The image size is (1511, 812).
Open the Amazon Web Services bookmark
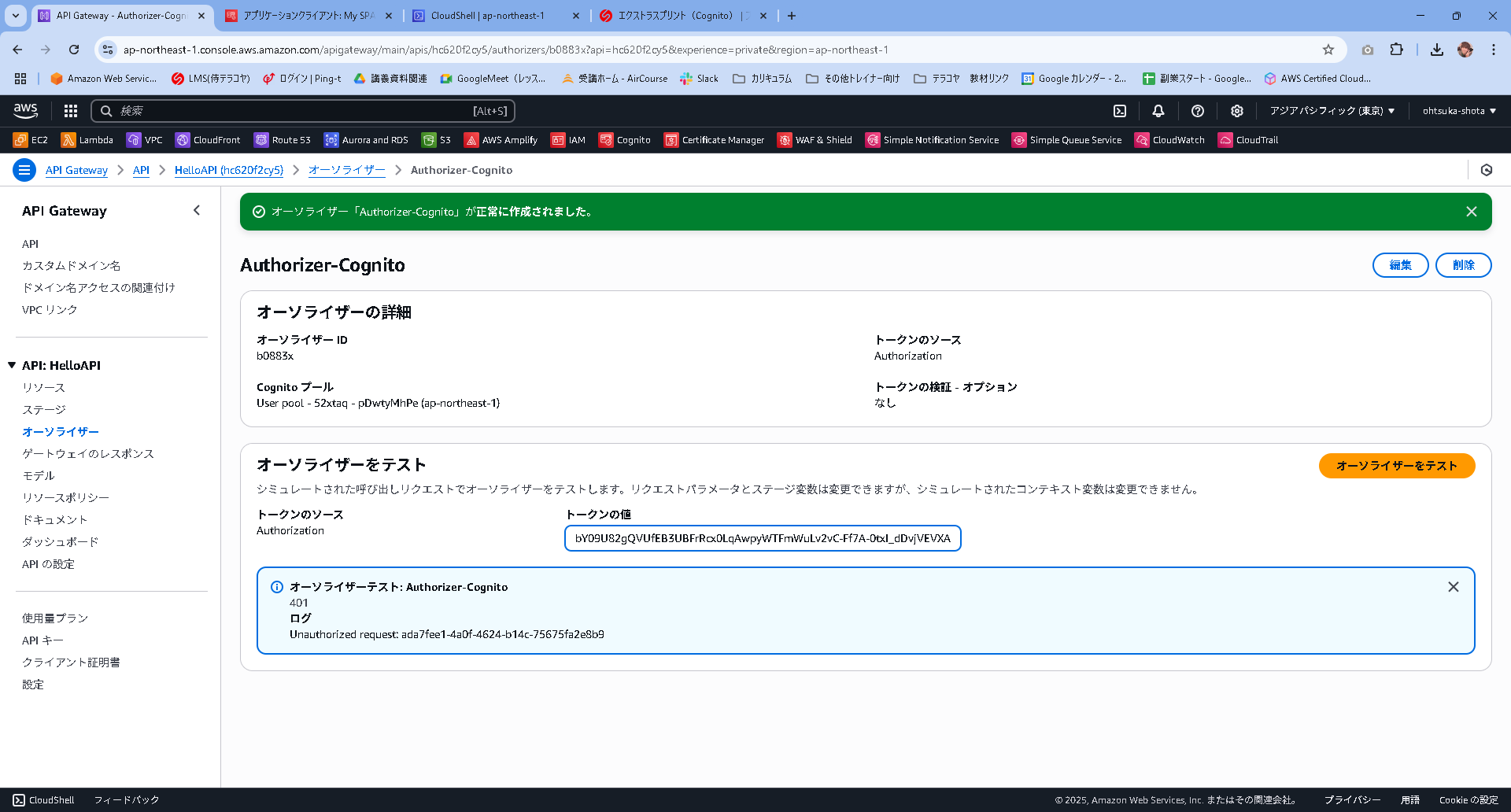coord(103,79)
